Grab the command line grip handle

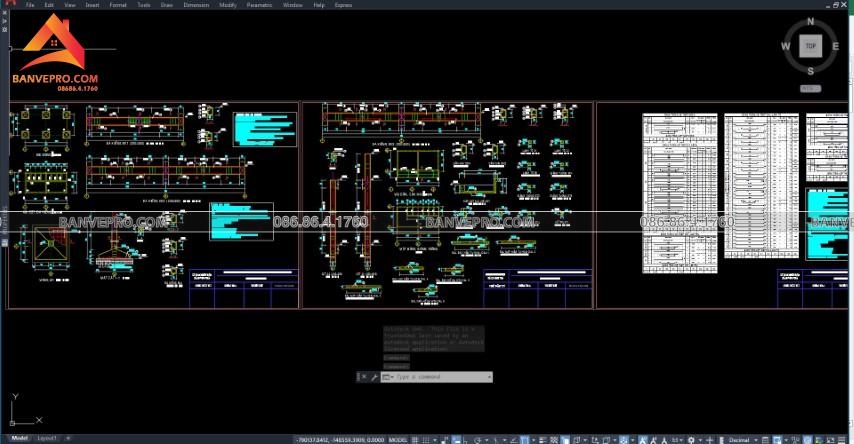pyautogui.click(x=358, y=377)
